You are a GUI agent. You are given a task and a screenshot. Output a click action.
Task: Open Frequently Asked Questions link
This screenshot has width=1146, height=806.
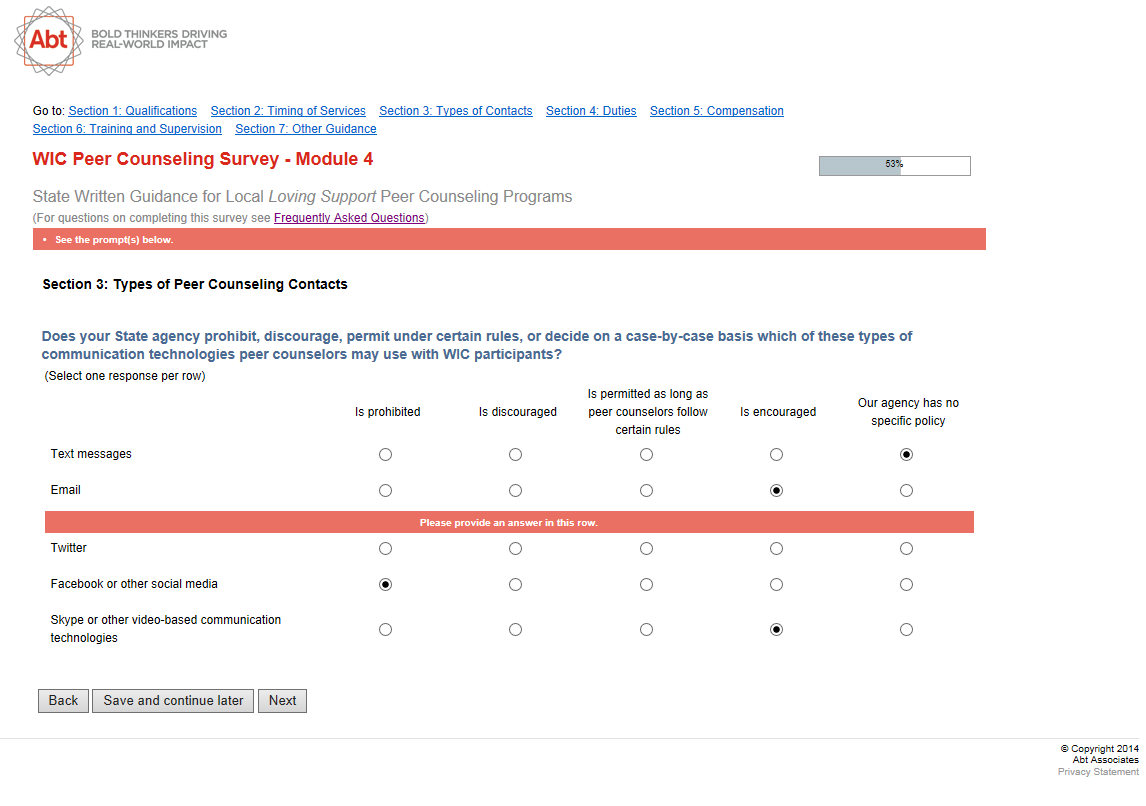tap(349, 218)
